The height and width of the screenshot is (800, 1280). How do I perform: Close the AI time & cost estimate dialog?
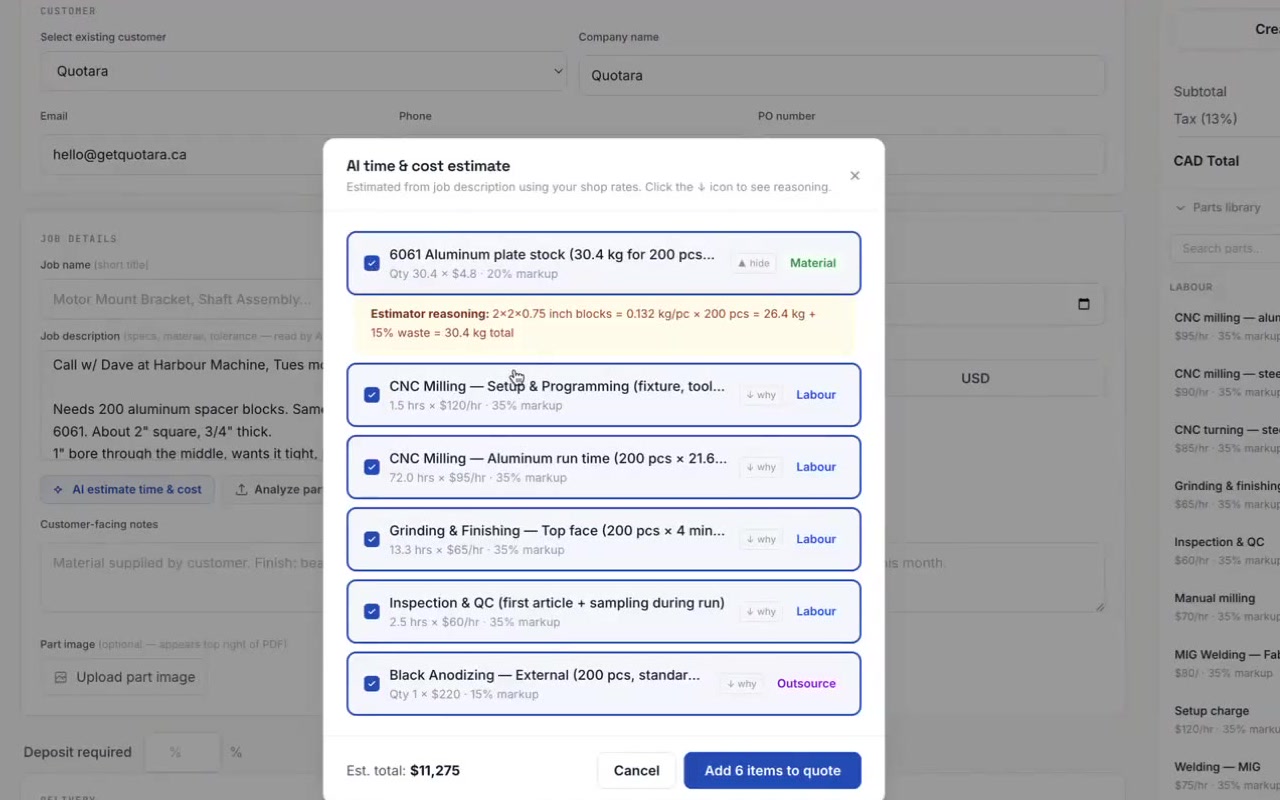pos(854,176)
